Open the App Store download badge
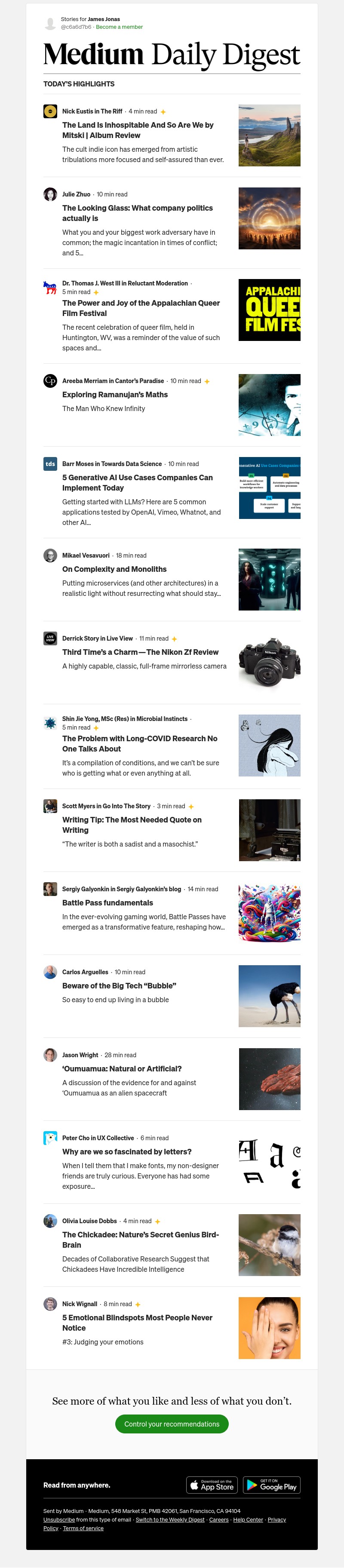 pos(211,1485)
